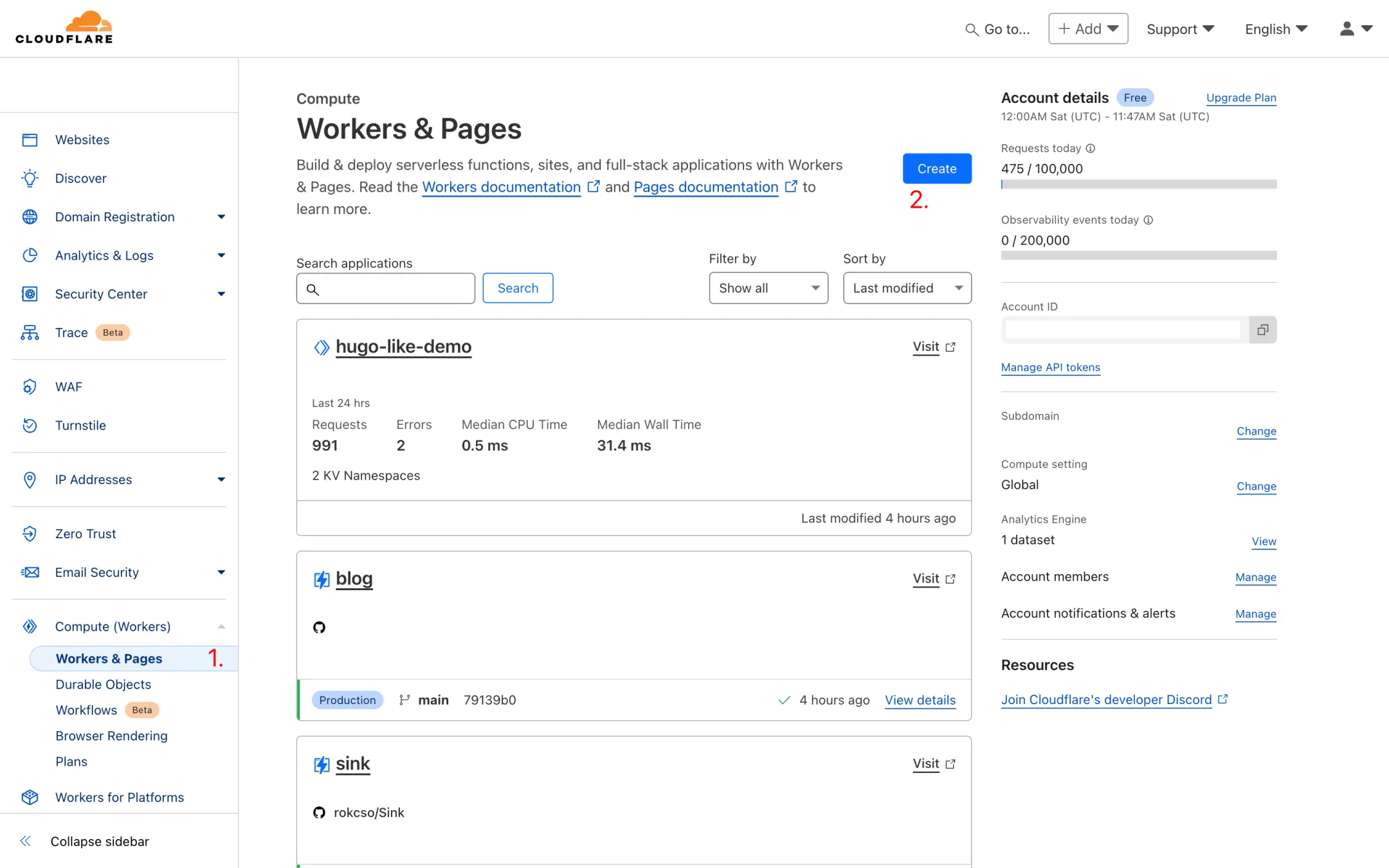Open Browser Rendering in the sidebar
This screenshot has width=1389, height=868.
(111, 736)
